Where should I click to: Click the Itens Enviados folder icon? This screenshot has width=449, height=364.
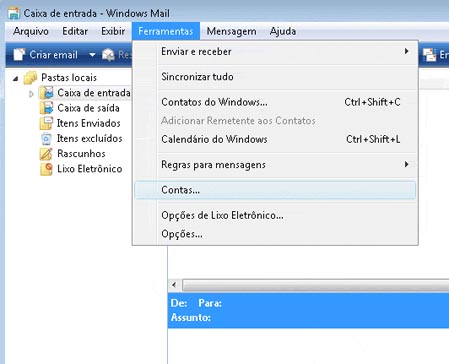(x=46, y=123)
